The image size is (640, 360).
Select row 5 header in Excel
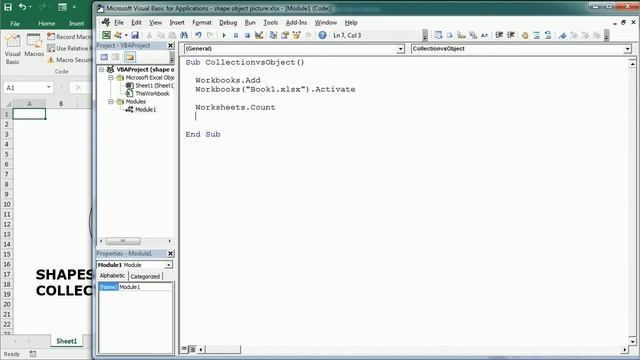click(7, 154)
